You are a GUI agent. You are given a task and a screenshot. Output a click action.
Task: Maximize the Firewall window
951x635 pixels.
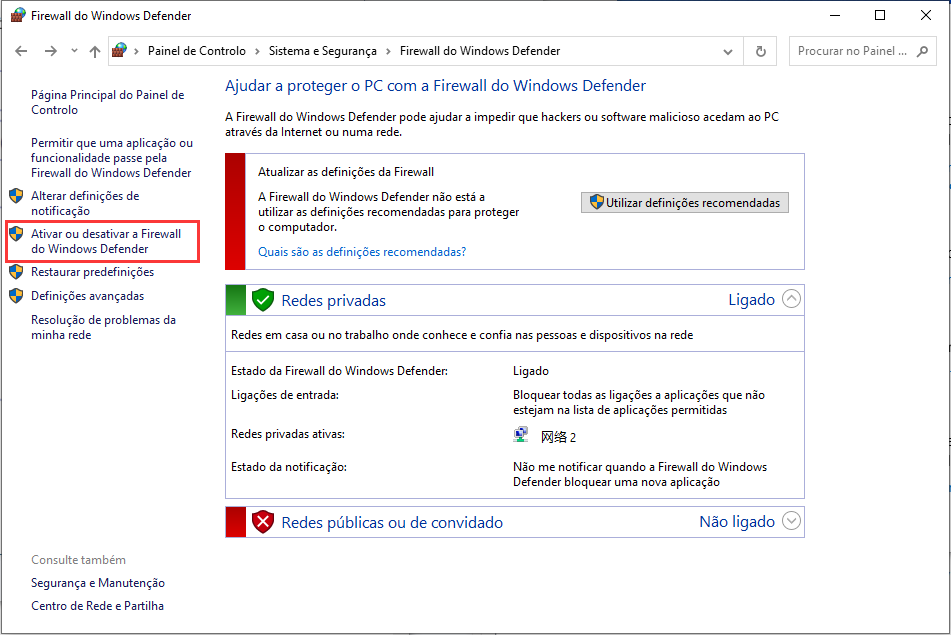(880, 15)
